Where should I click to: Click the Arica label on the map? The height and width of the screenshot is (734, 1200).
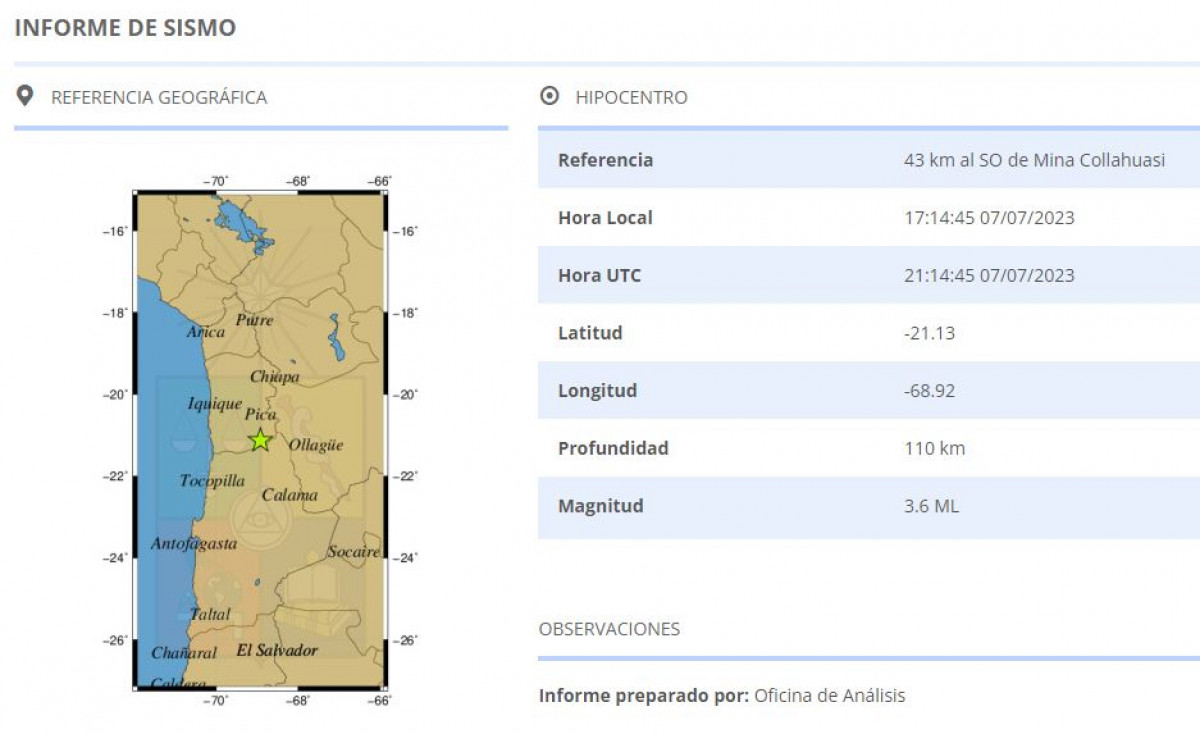206,332
